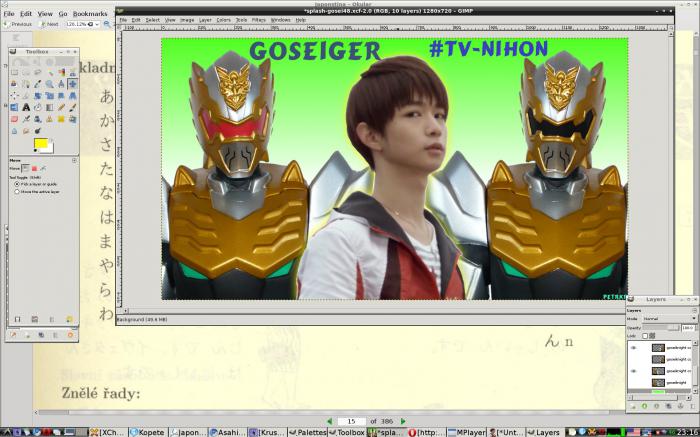Viewport: 700px width, 437px height.
Task: Select the Foreground Select tool
Action: [14, 84]
